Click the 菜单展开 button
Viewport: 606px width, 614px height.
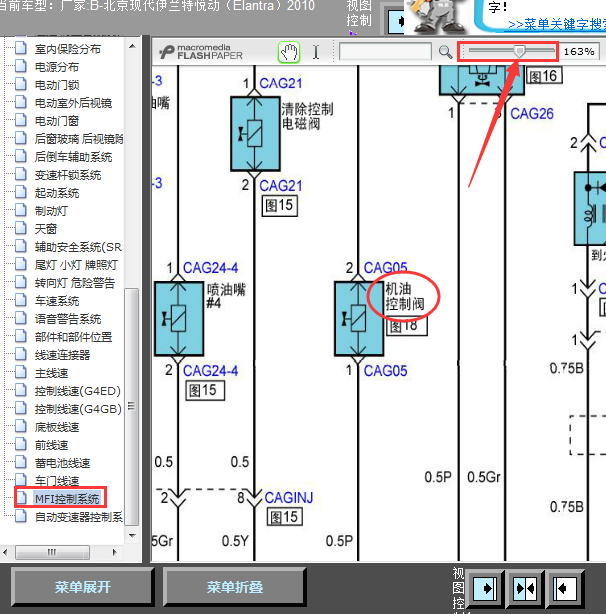(x=83, y=587)
